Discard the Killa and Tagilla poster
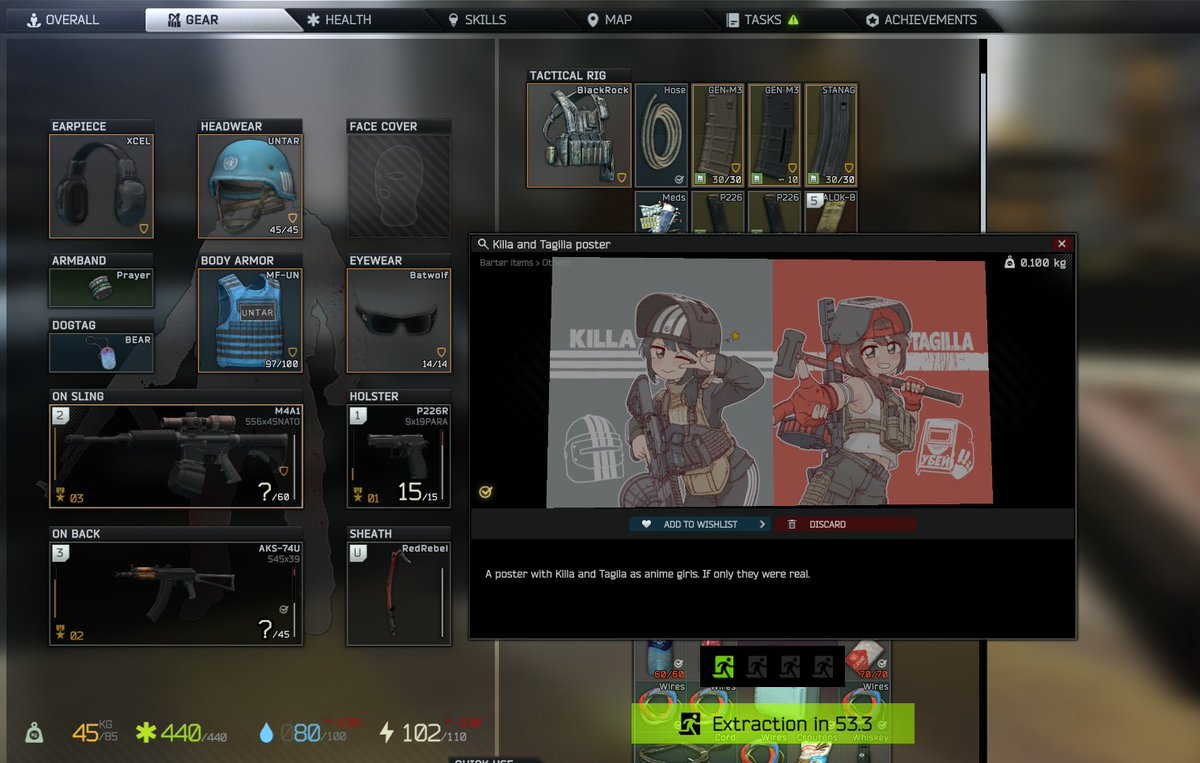The image size is (1200, 763). point(845,524)
